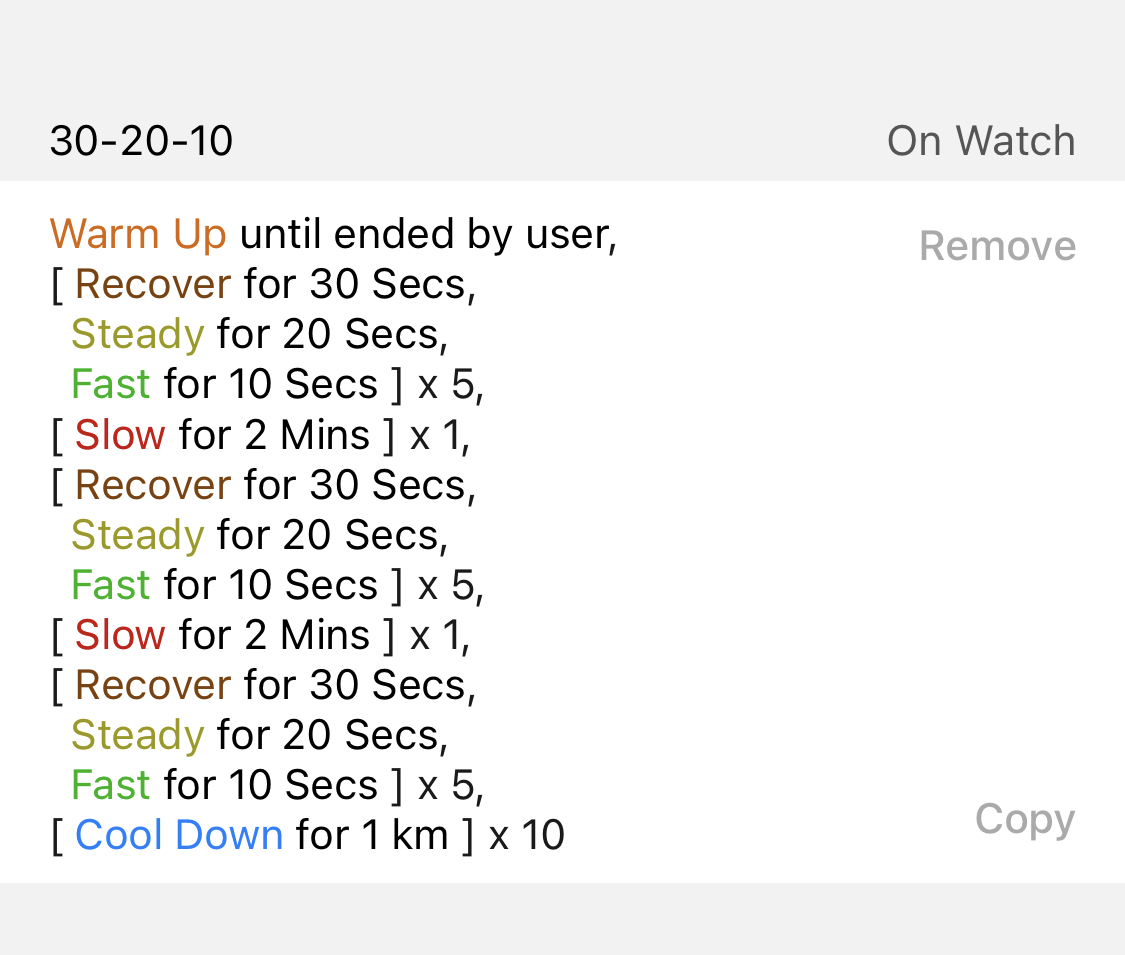Select the first Steady for 20 Secs step
Screen dimensions: 1125x955
point(258,334)
